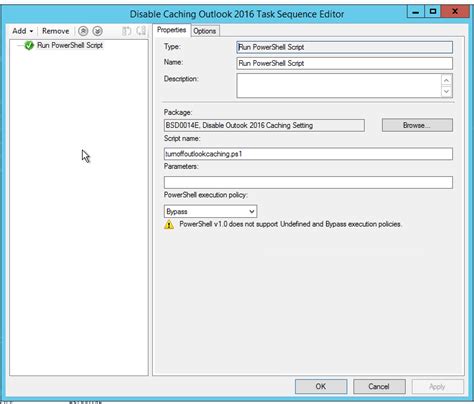Click the green checkmark icon beside the step
Screen dimensions: 474x404
tap(29, 45)
